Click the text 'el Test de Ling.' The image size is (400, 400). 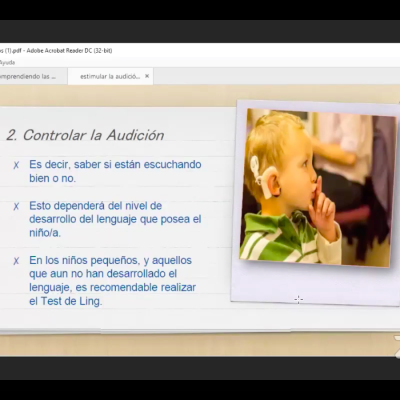(x=66, y=301)
